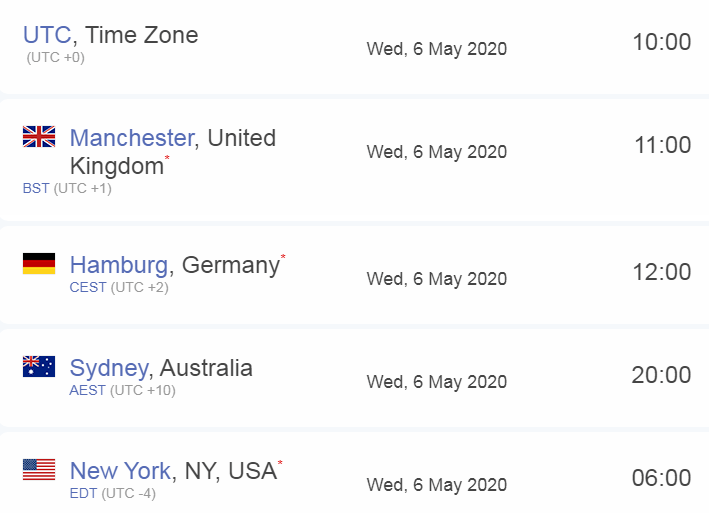Click the 12:00 Hamburg time value
709x513 pixels.
(x=661, y=272)
